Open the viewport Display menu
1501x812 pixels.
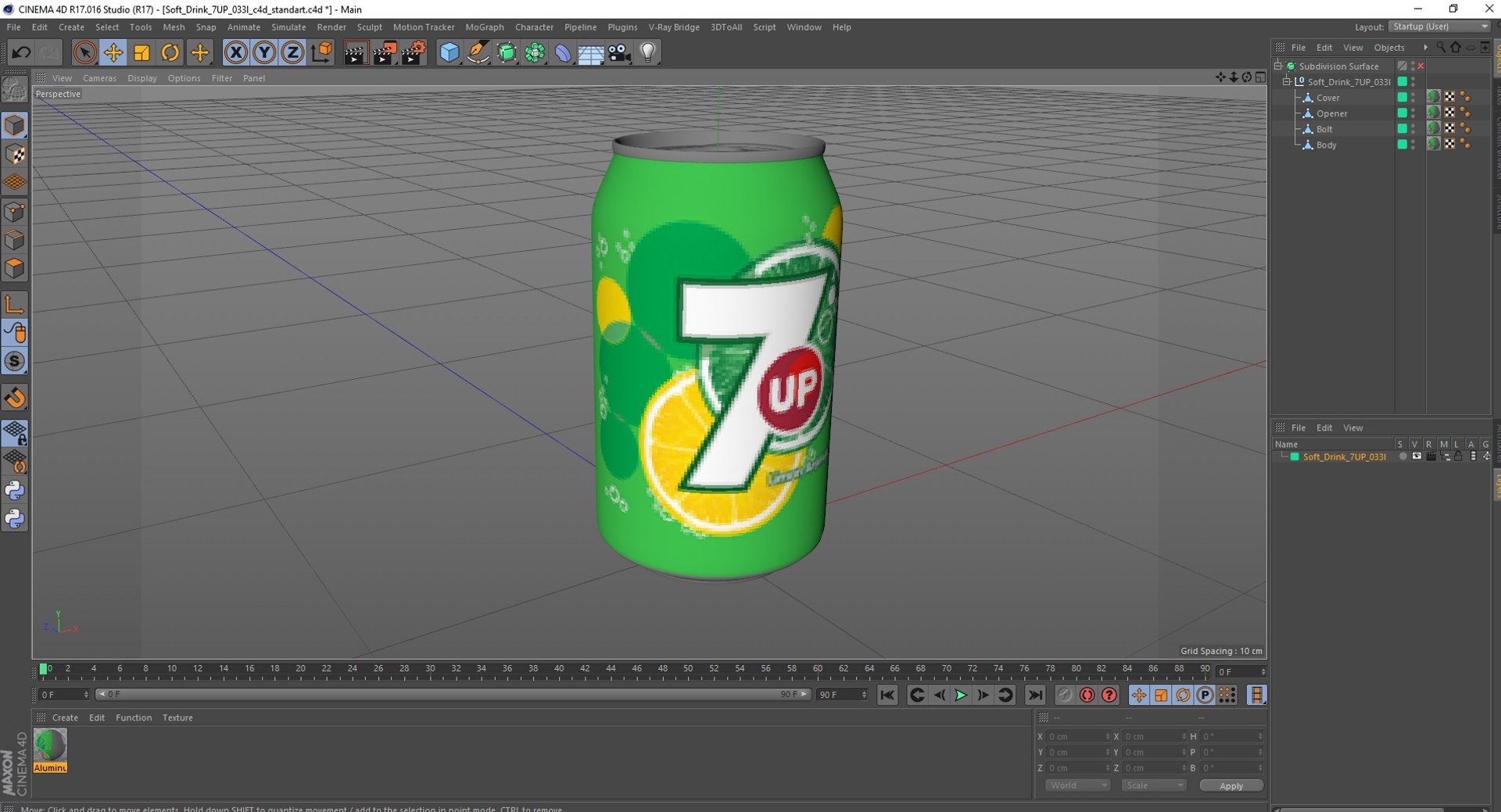[142, 78]
